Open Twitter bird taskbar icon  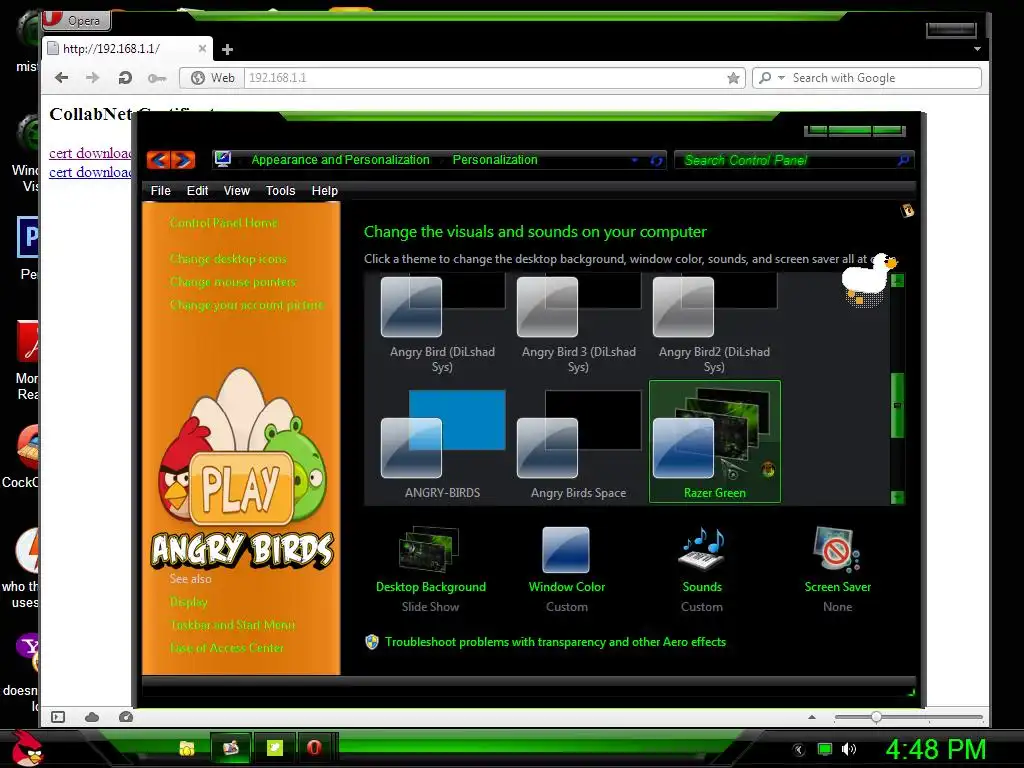point(274,748)
